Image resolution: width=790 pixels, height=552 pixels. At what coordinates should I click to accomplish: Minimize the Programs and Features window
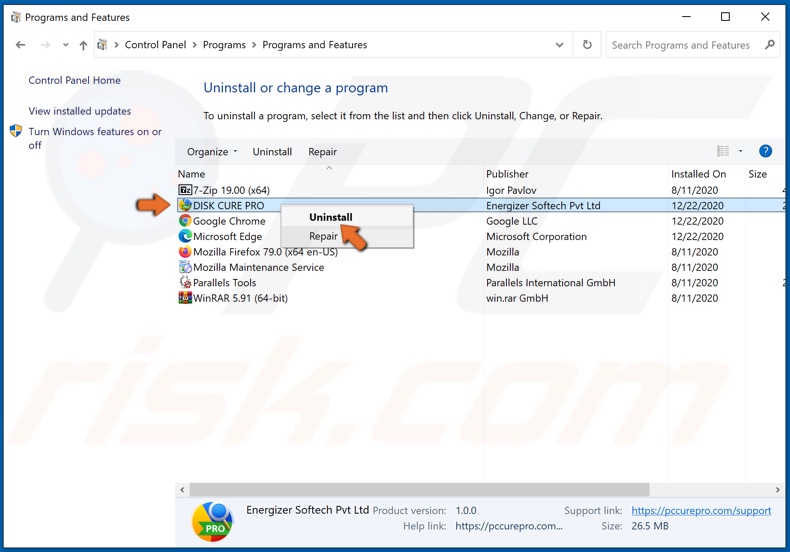(686, 17)
